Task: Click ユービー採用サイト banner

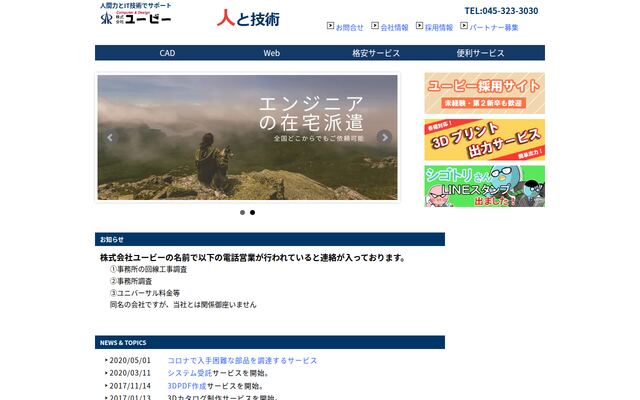Action: coord(484,93)
